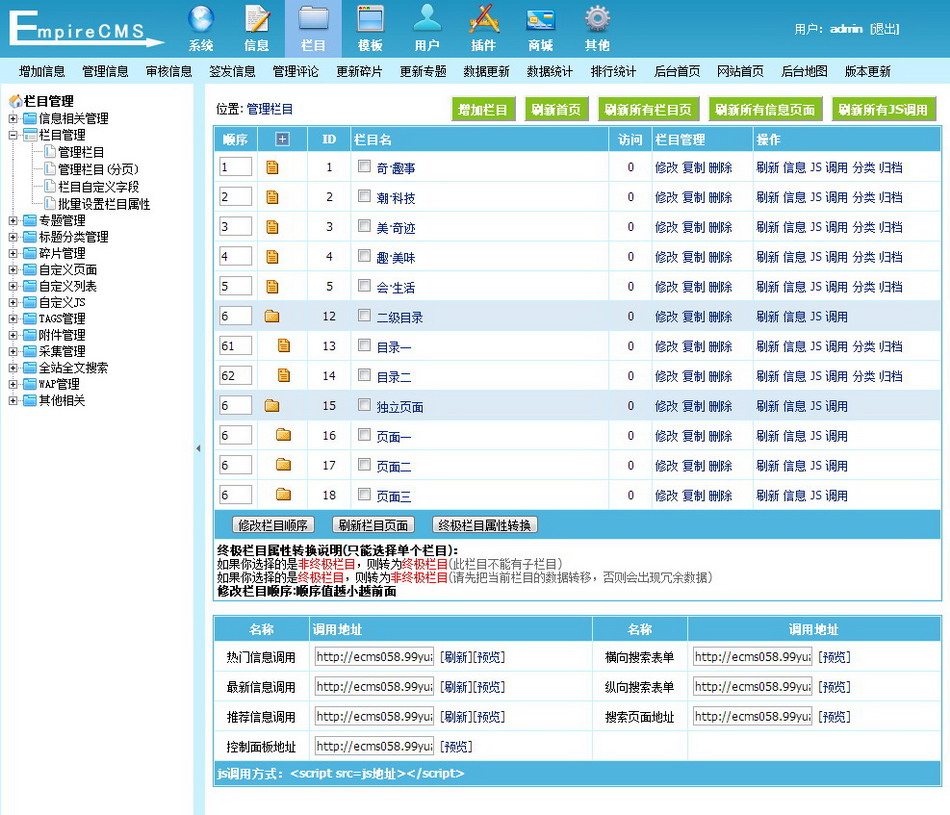This screenshot has height=815, width=950.
Task: Expand the 其他相关 tree node
Action: click(x=13, y=401)
